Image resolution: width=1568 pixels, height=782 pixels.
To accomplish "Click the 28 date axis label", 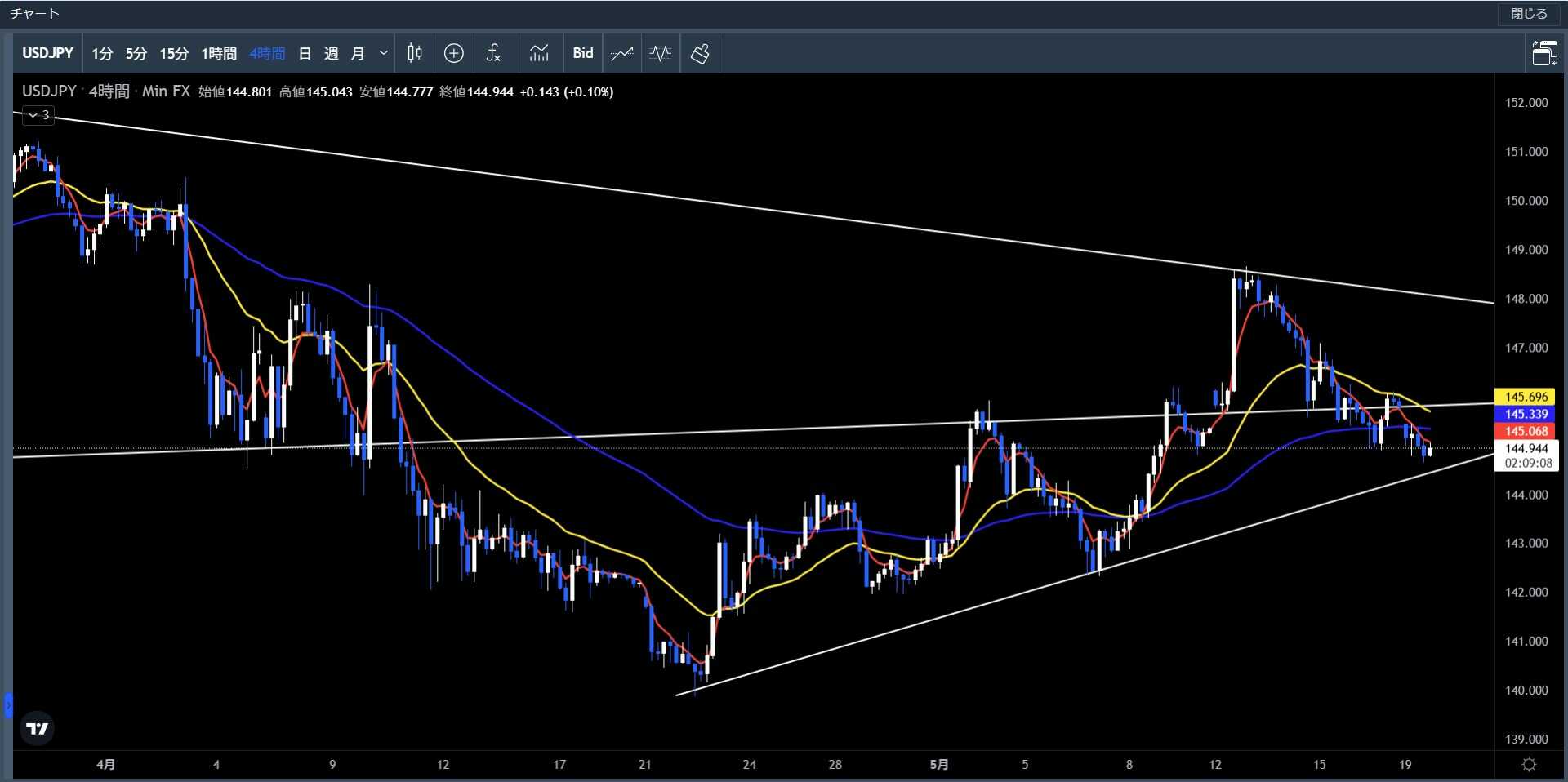I will 835,765.
